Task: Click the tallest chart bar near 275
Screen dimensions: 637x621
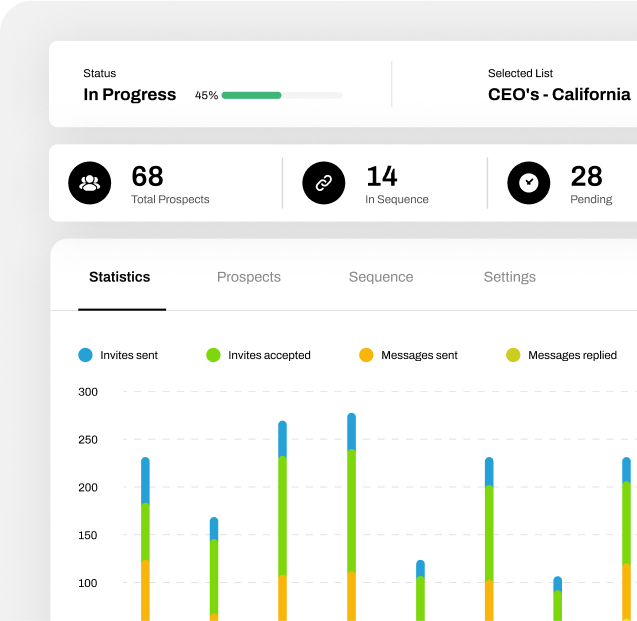Action: [x=351, y=517]
